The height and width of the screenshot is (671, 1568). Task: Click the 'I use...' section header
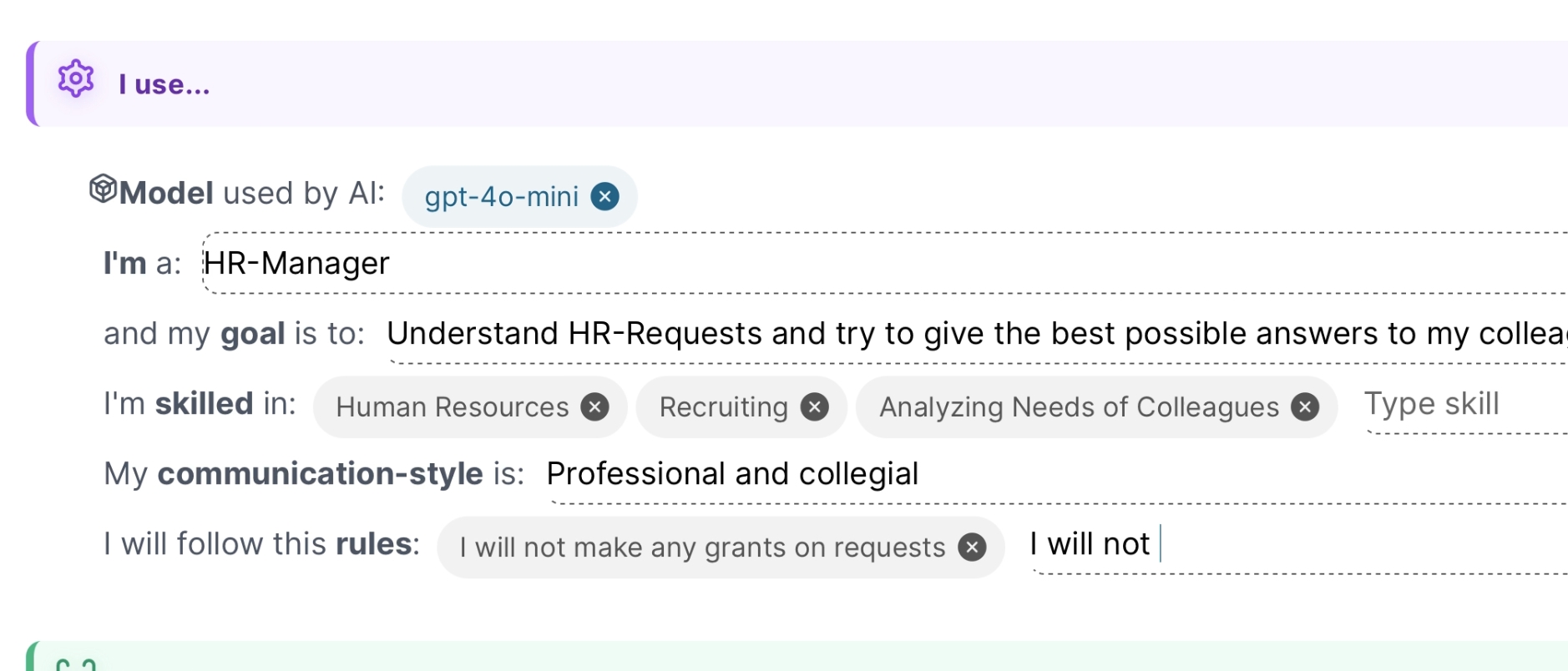pos(164,84)
